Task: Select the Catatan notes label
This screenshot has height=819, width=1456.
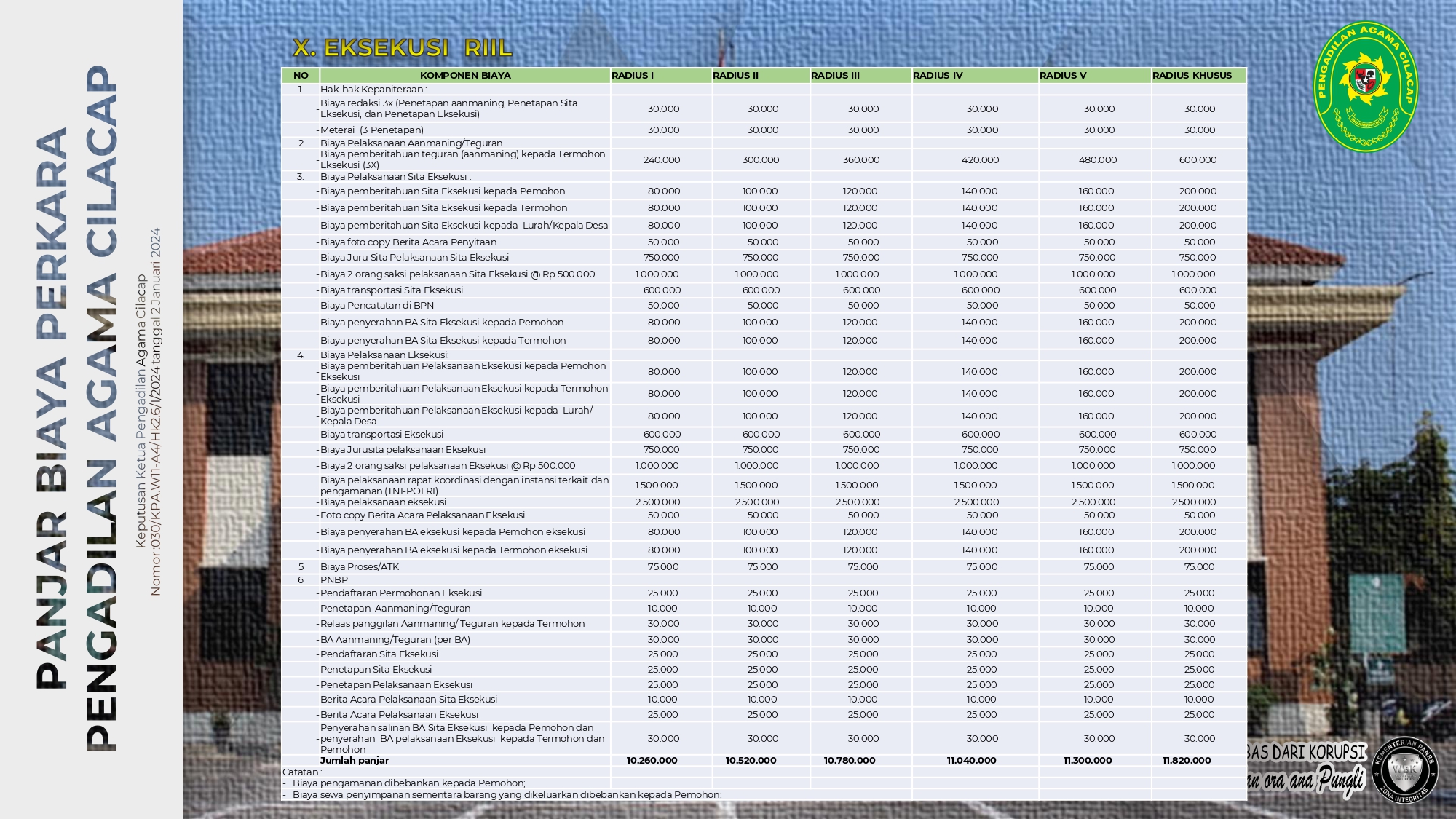Action: pos(302,772)
